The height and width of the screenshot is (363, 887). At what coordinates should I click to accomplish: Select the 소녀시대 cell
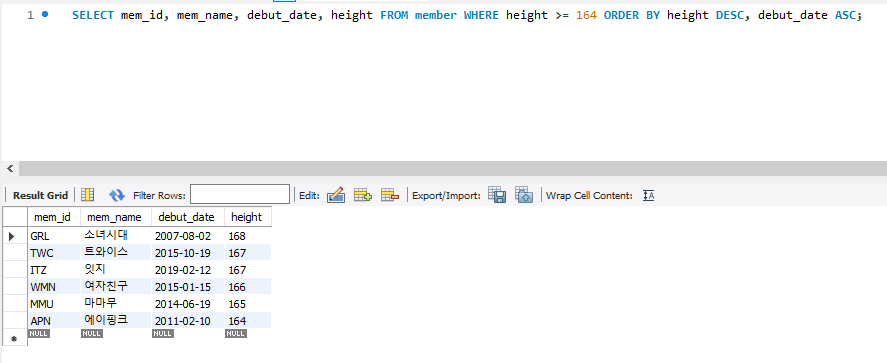point(115,236)
